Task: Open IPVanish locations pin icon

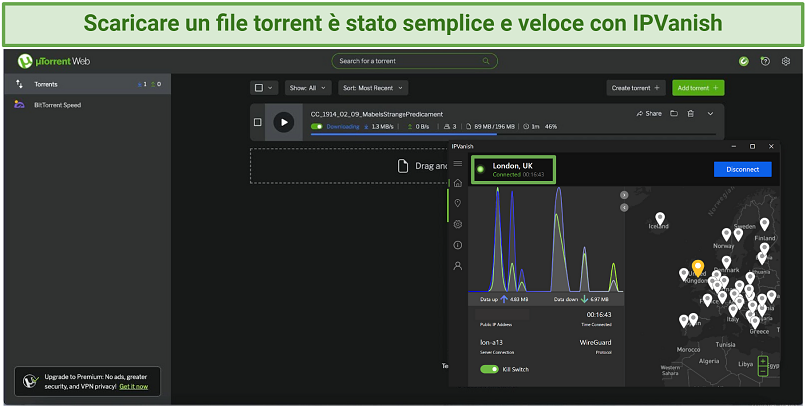Action: [457, 203]
